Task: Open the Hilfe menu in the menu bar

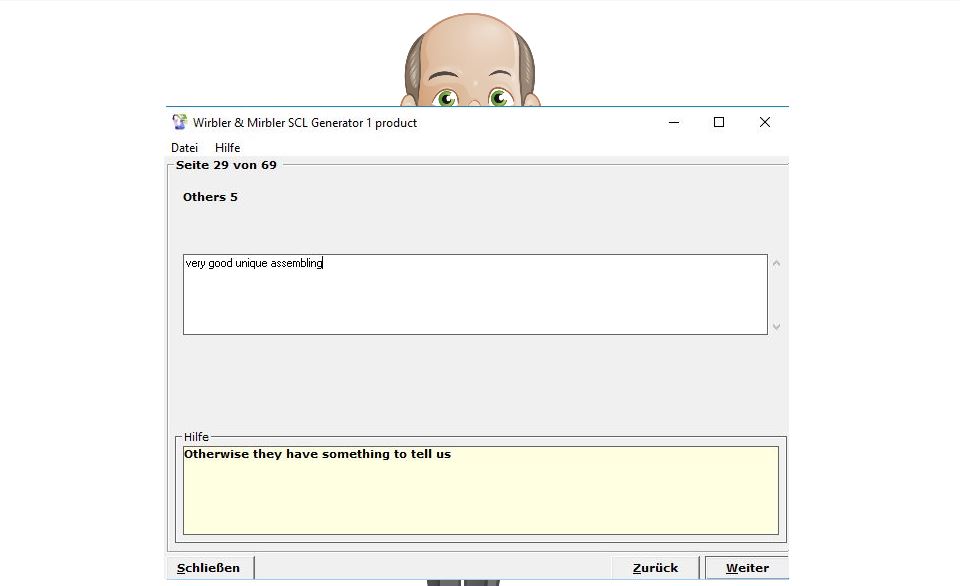Action: click(x=227, y=148)
